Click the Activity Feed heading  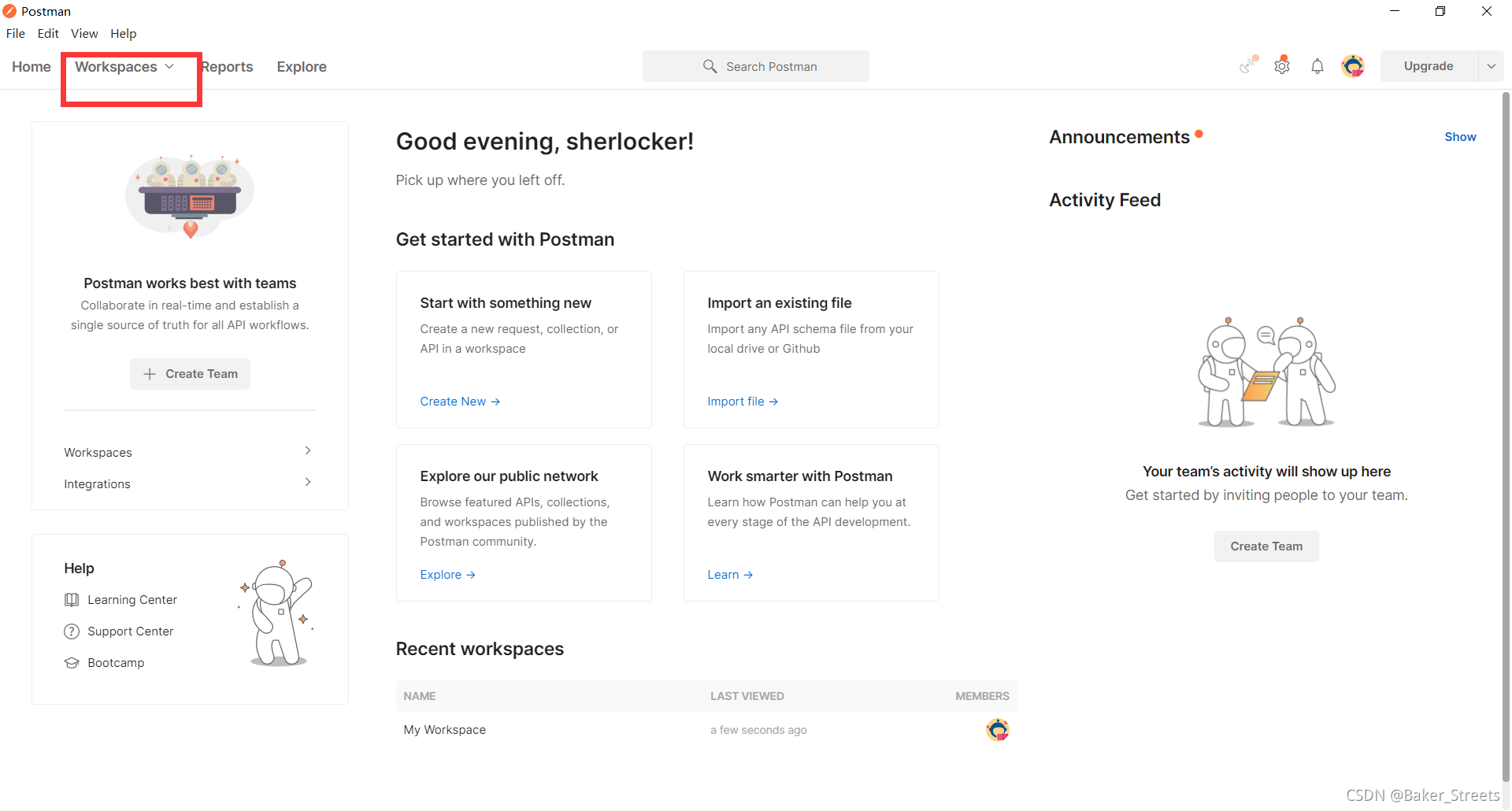coord(1105,200)
